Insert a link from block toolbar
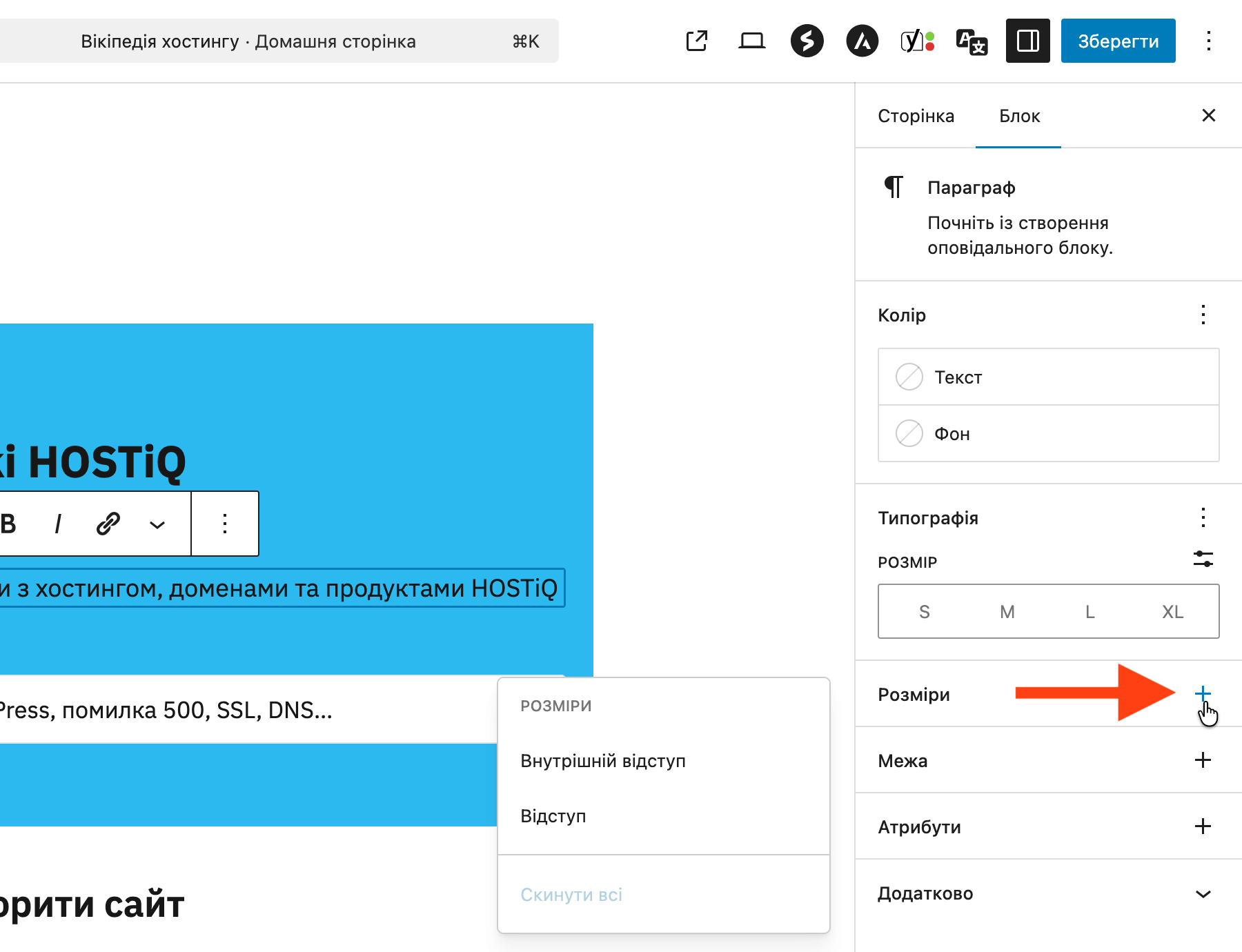This screenshot has height=952, width=1242. pyautogui.click(x=108, y=524)
